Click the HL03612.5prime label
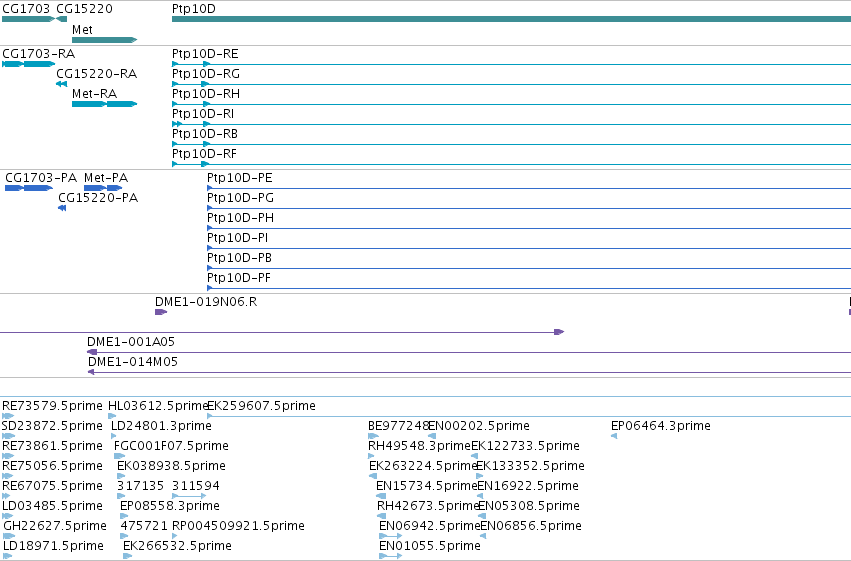This screenshot has width=851, height=561. (x=158, y=406)
